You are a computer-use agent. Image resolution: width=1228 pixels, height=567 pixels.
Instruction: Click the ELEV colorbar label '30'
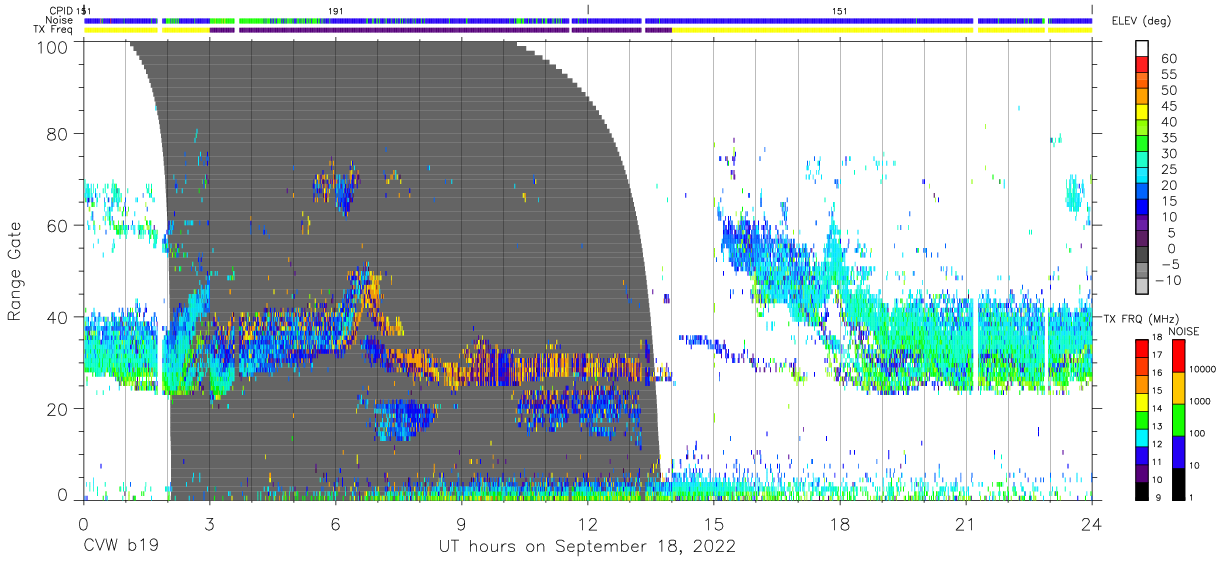point(1168,153)
